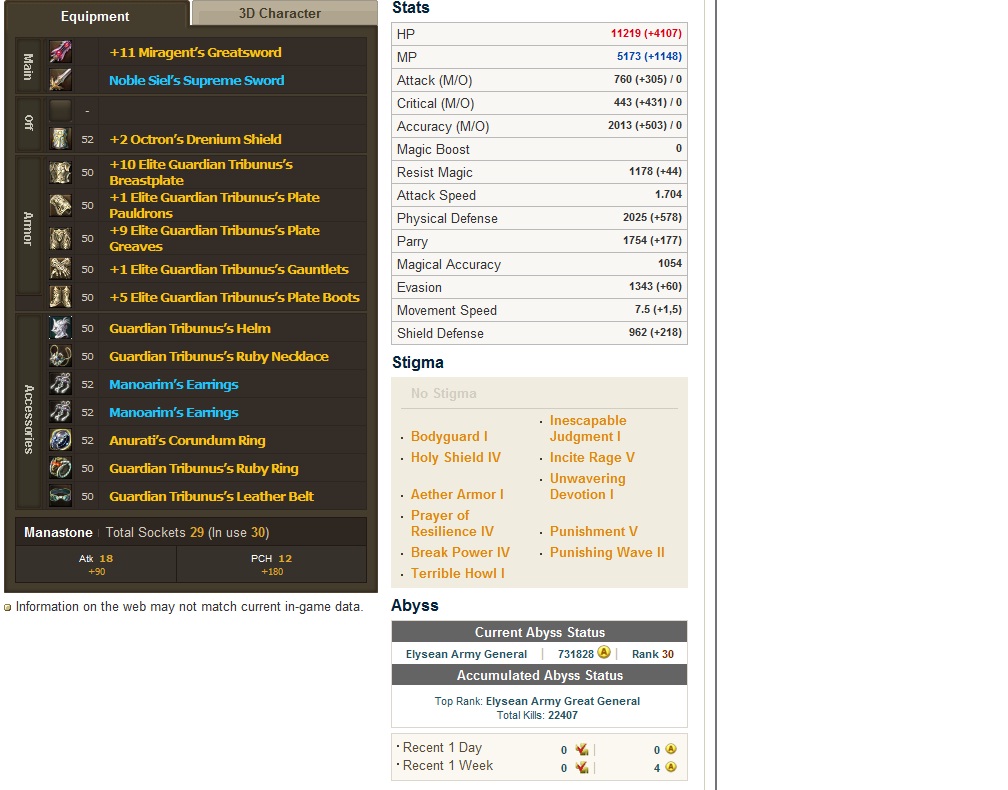The width and height of the screenshot is (1008, 790).
Task: Click the Elysean Army General rank text
Action: (466, 654)
